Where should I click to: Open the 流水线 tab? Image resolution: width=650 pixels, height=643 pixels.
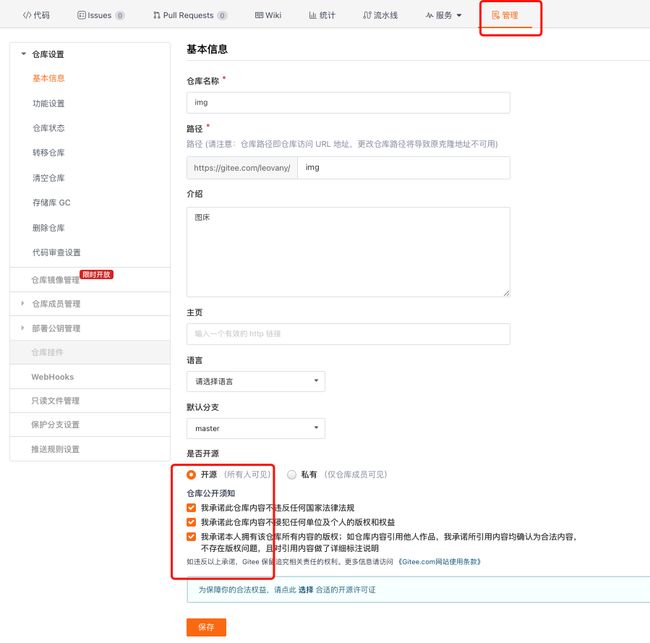[380, 15]
